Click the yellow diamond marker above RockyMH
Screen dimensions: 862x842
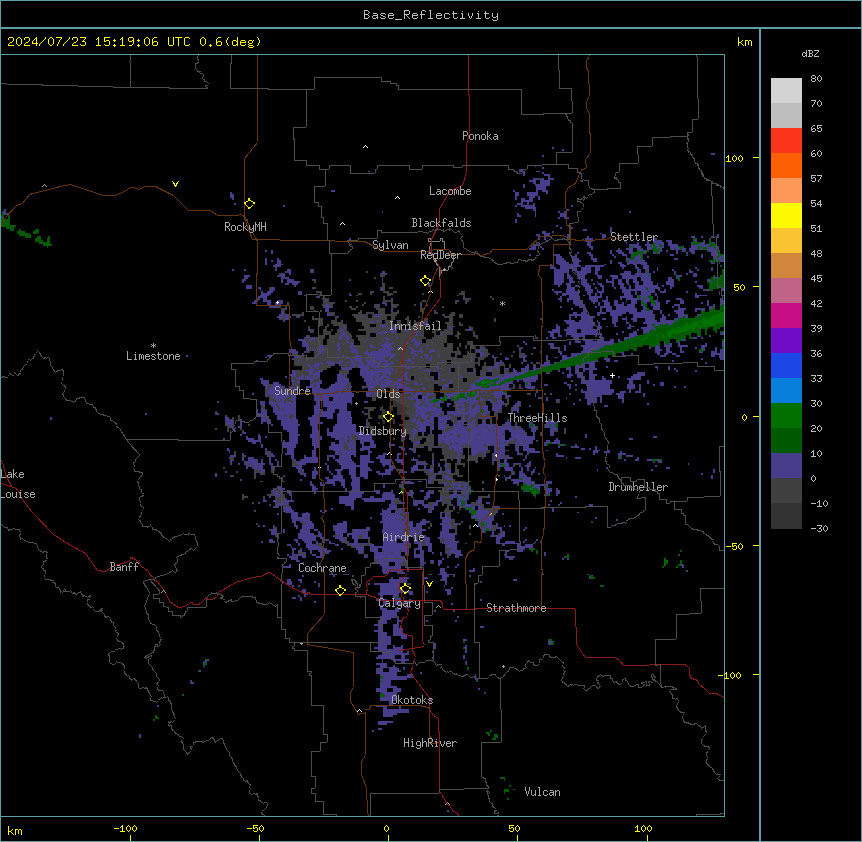(x=250, y=204)
